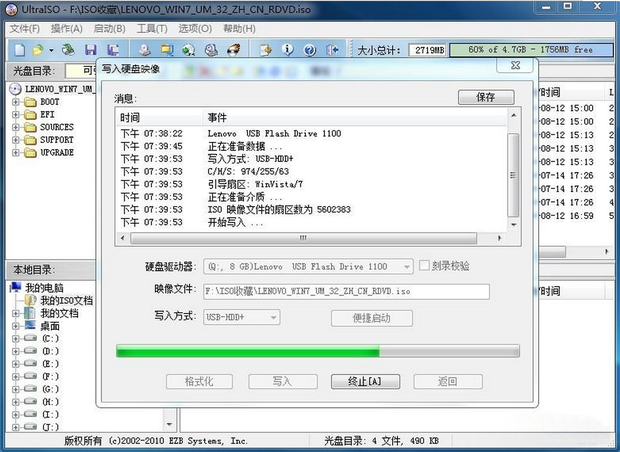620x452 pixels.
Task: Select the (E:) drive in local tree
Action: tap(50, 364)
